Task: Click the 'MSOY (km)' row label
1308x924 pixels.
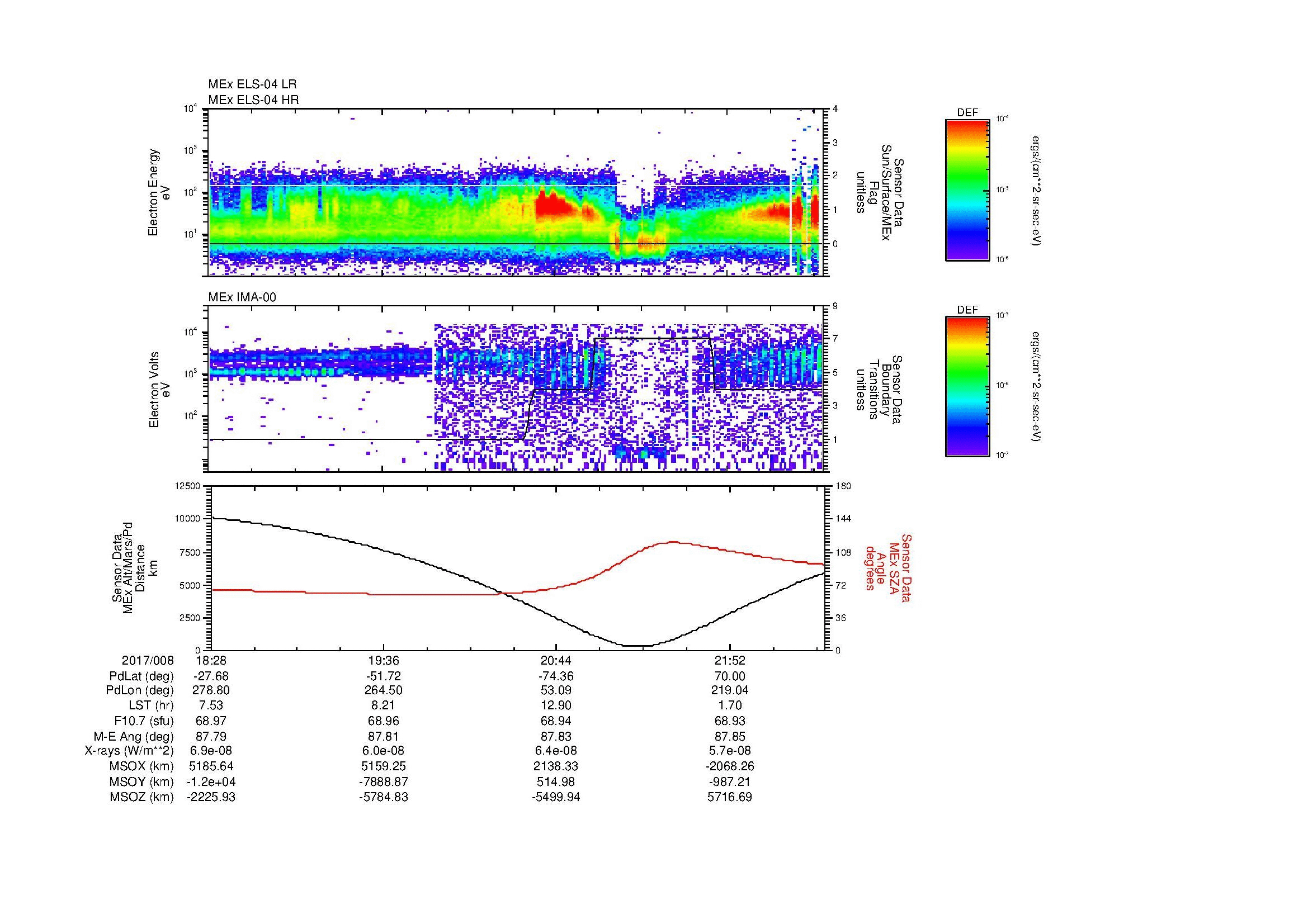Action: pos(142,782)
